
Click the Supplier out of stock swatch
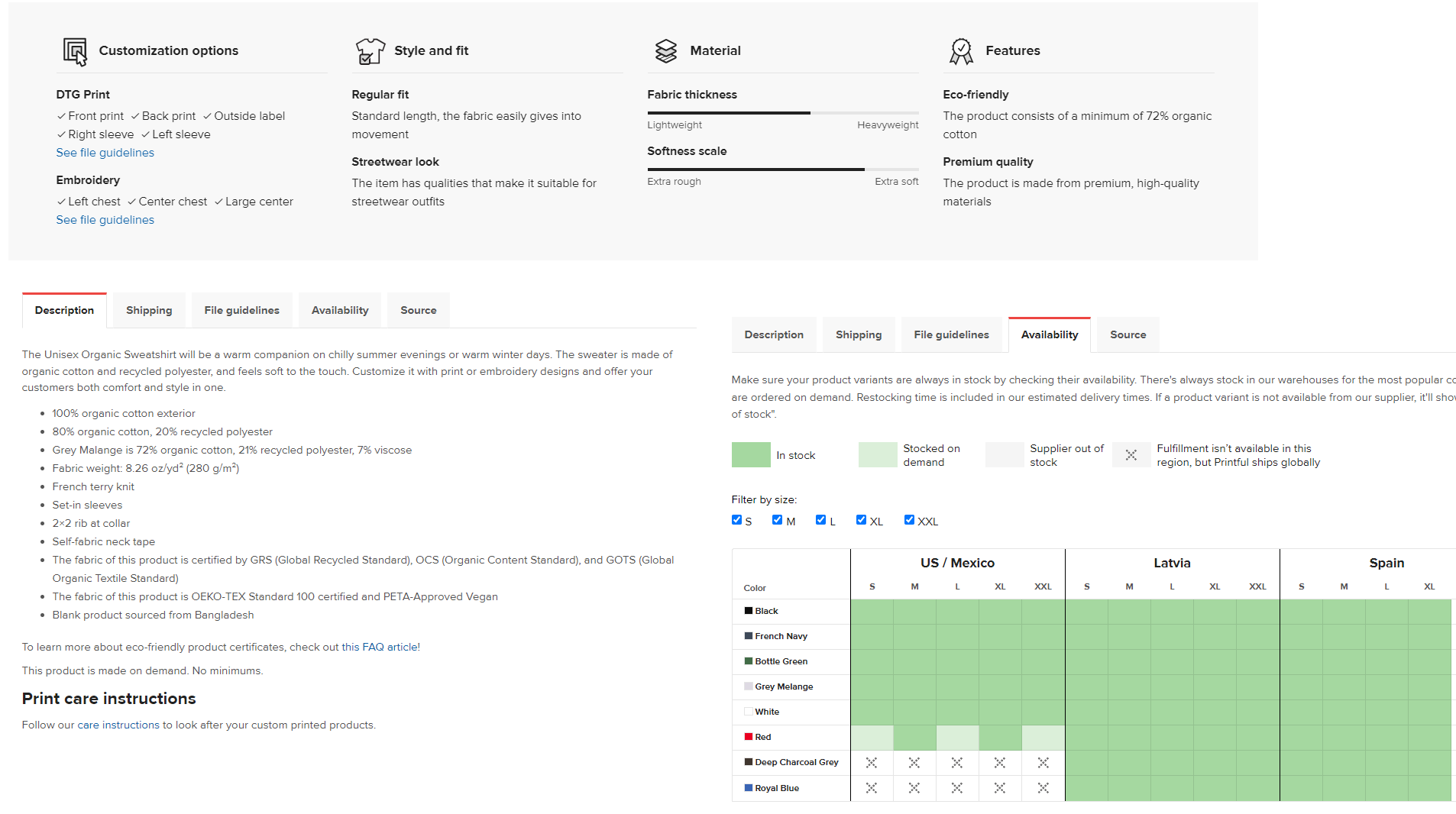(1005, 455)
